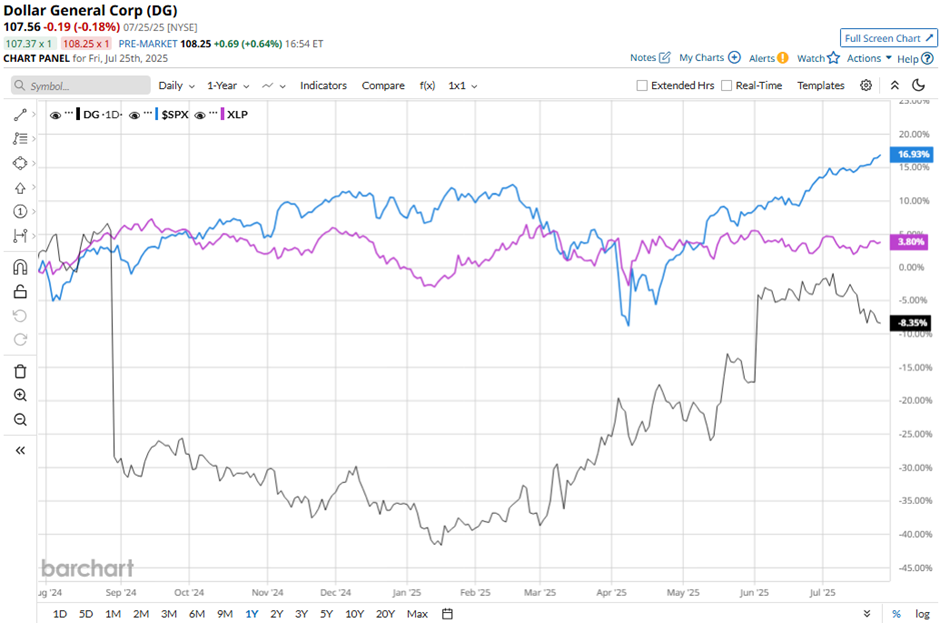Click the magenta XLP color swatch

(x=222, y=114)
